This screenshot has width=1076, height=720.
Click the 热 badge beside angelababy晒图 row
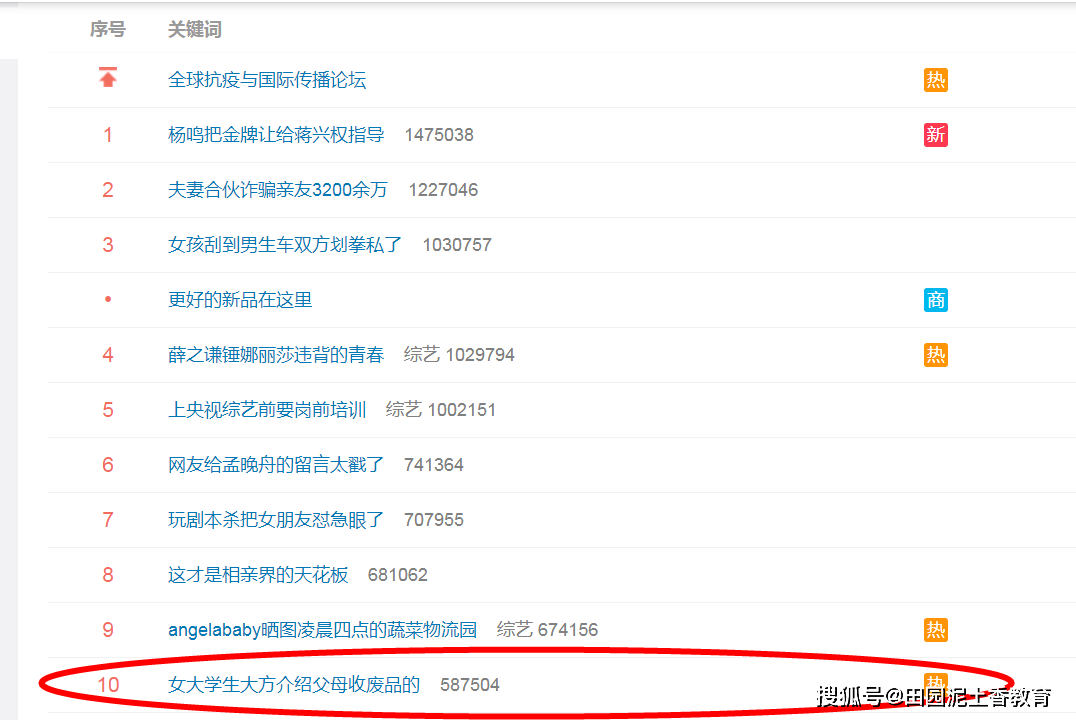click(935, 629)
